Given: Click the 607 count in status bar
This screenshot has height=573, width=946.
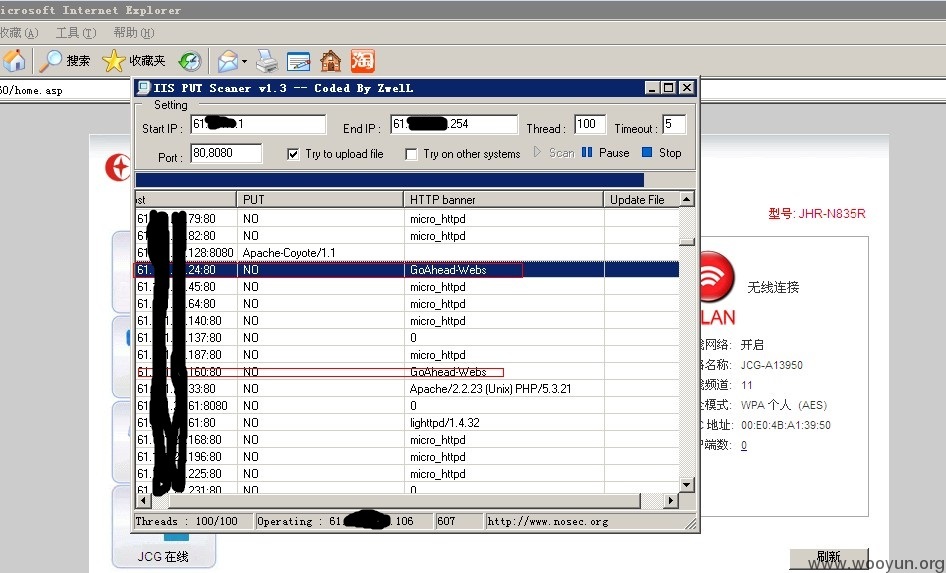Looking at the screenshot, I should 446,521.
